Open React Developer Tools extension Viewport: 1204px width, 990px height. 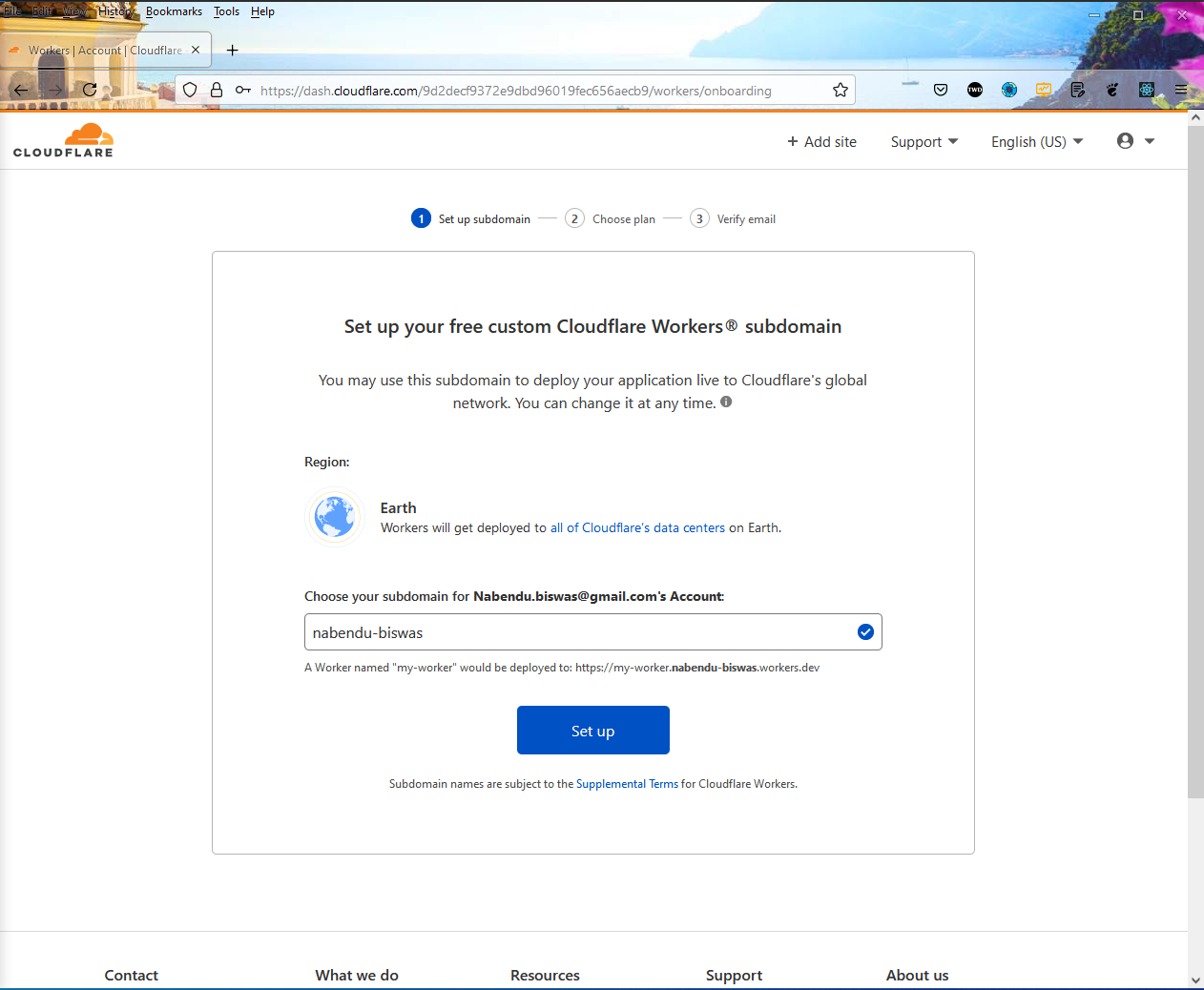[x=1147, y=90]
